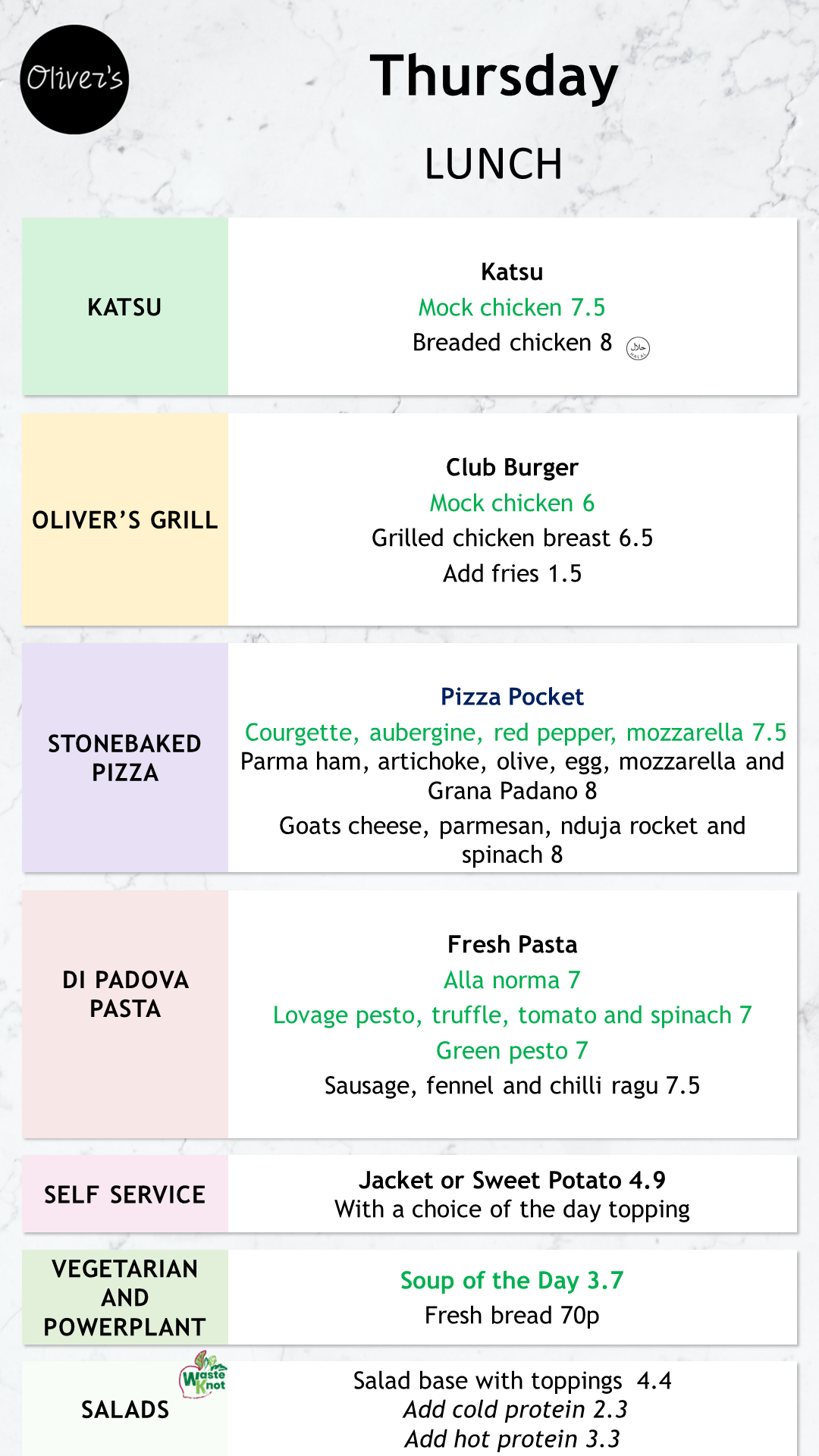Image resolution: width=819 pixels, height=1456 pixels.
Task: Click the Add fries 1.5 line
Action: pyautogui.click(x=512, y=573)
